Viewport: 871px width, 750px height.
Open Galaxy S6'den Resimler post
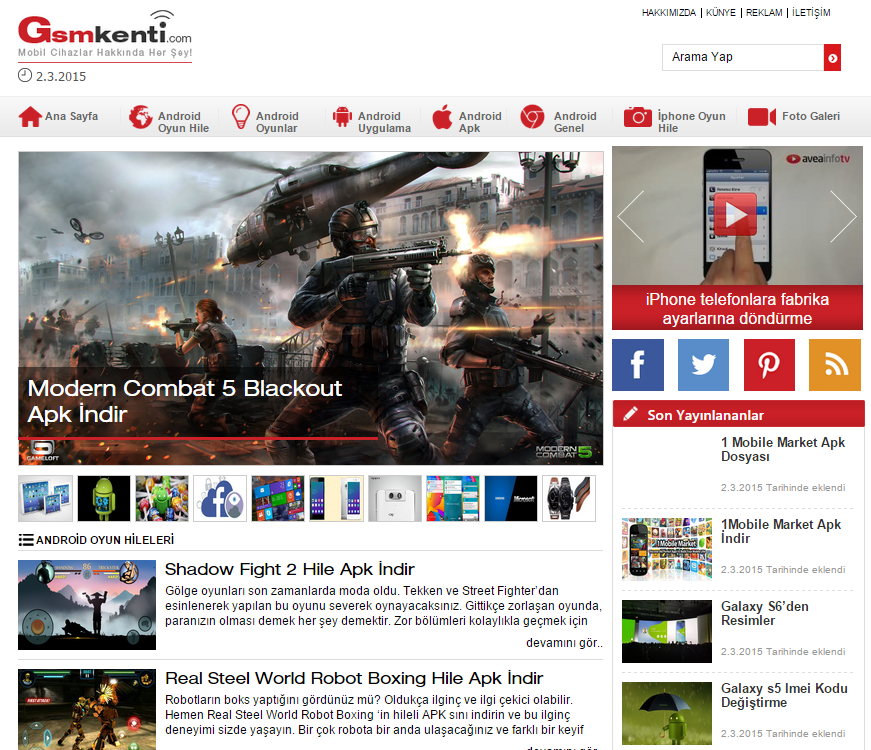coord(764,613)
